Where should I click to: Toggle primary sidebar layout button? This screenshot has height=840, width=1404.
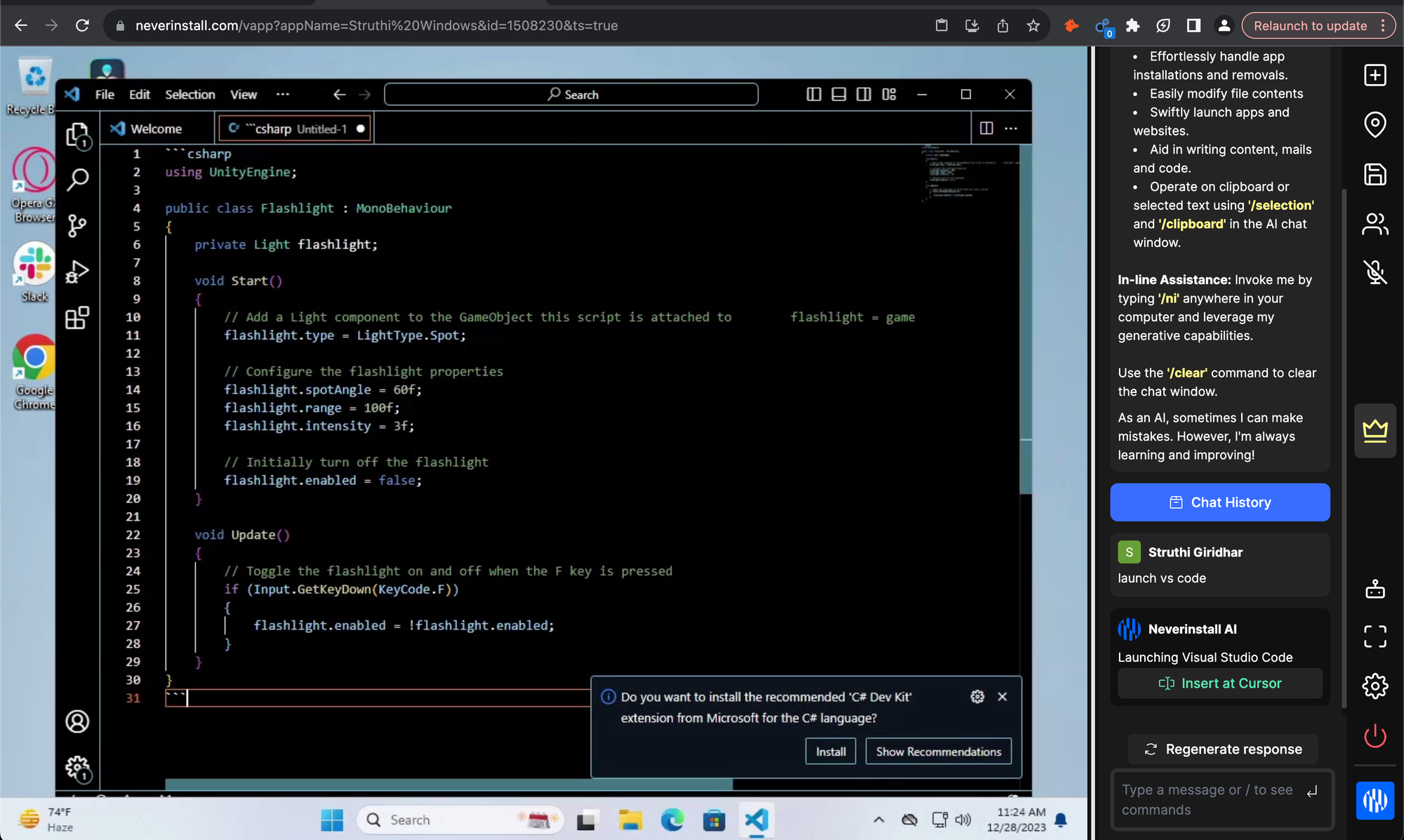[814, 94]
